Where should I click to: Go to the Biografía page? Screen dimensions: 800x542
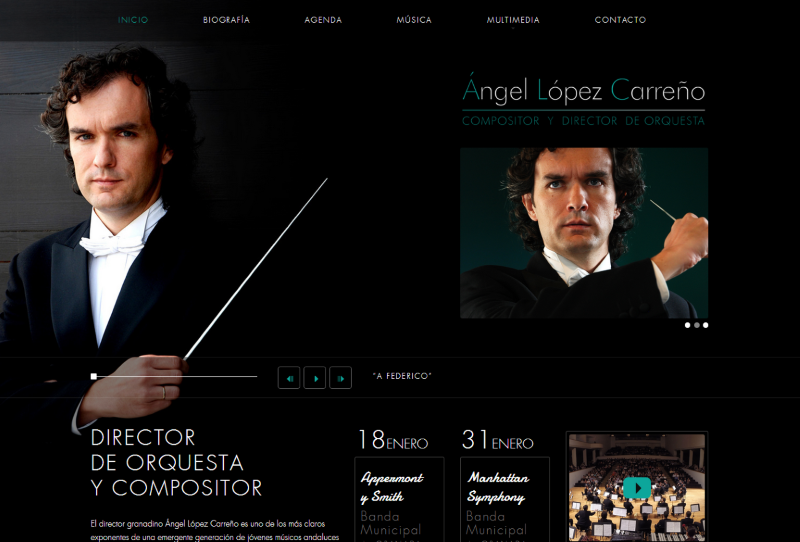pos(227,20)
